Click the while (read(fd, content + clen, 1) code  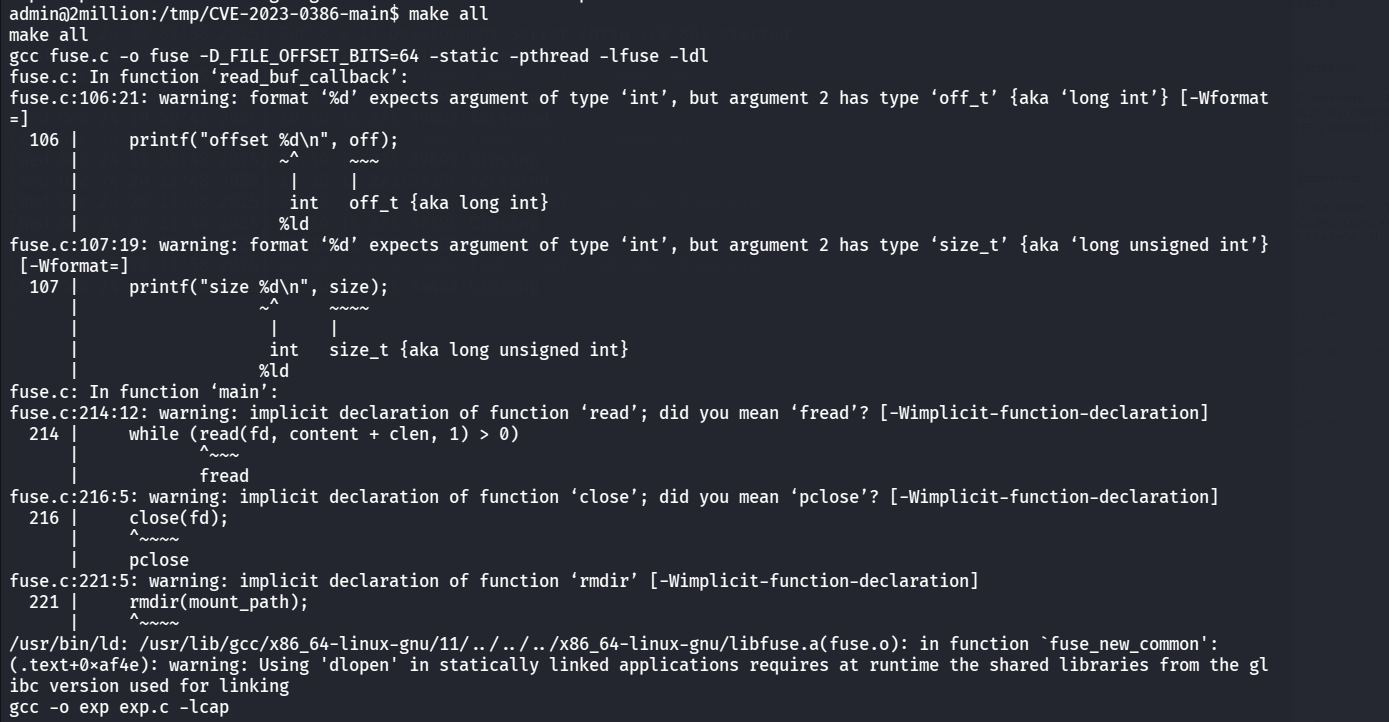tap(323, 434)
